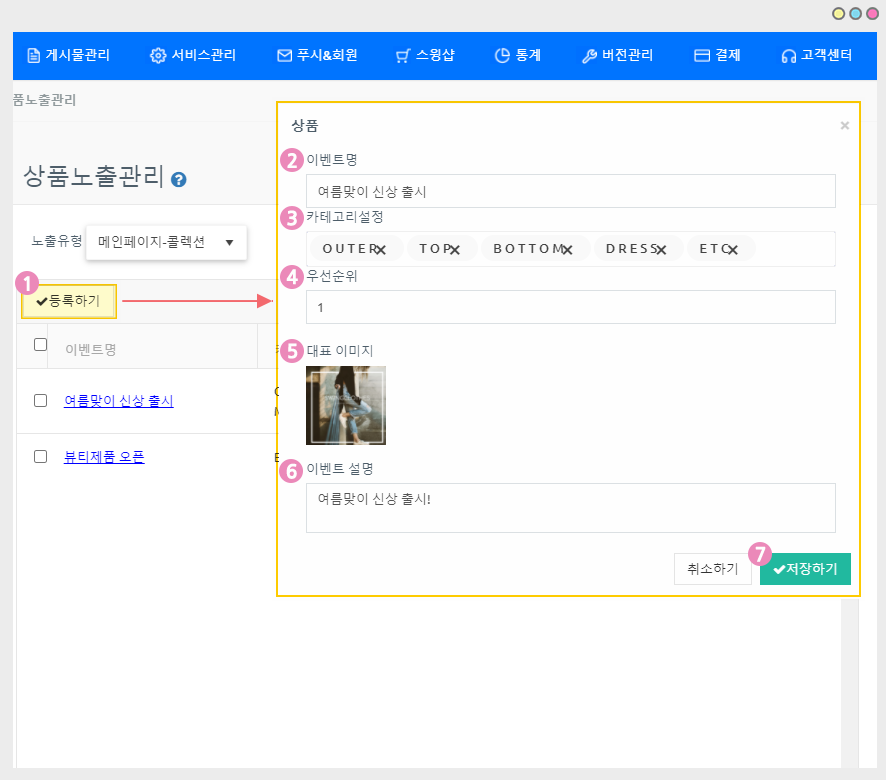Click the 저장하기 button
This screenshot has height=780, width=886.
tap(805, 569)
